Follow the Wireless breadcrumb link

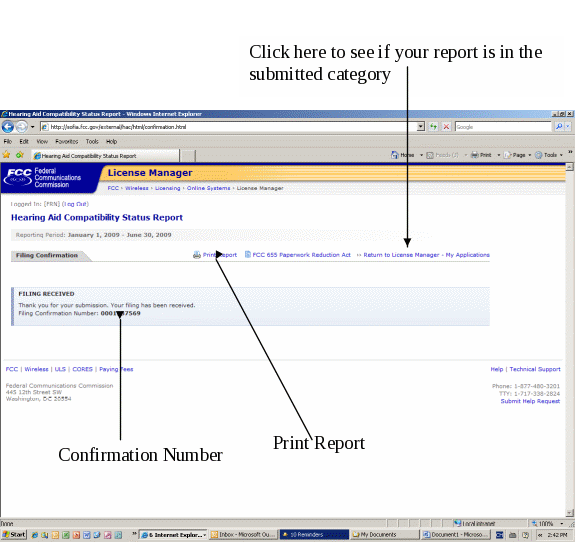coord(137,188)
